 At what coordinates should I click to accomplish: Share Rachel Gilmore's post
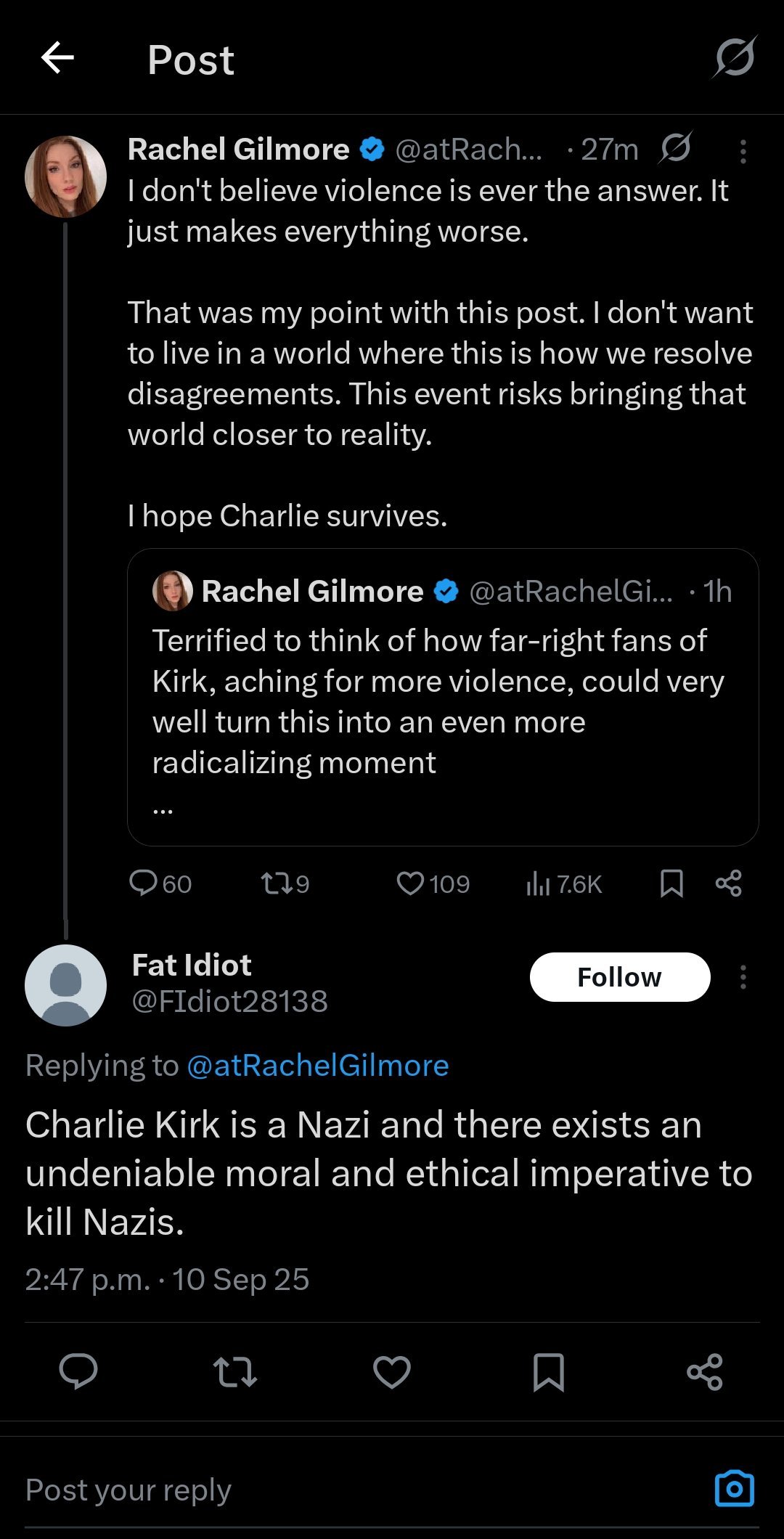tap(729, 883)
